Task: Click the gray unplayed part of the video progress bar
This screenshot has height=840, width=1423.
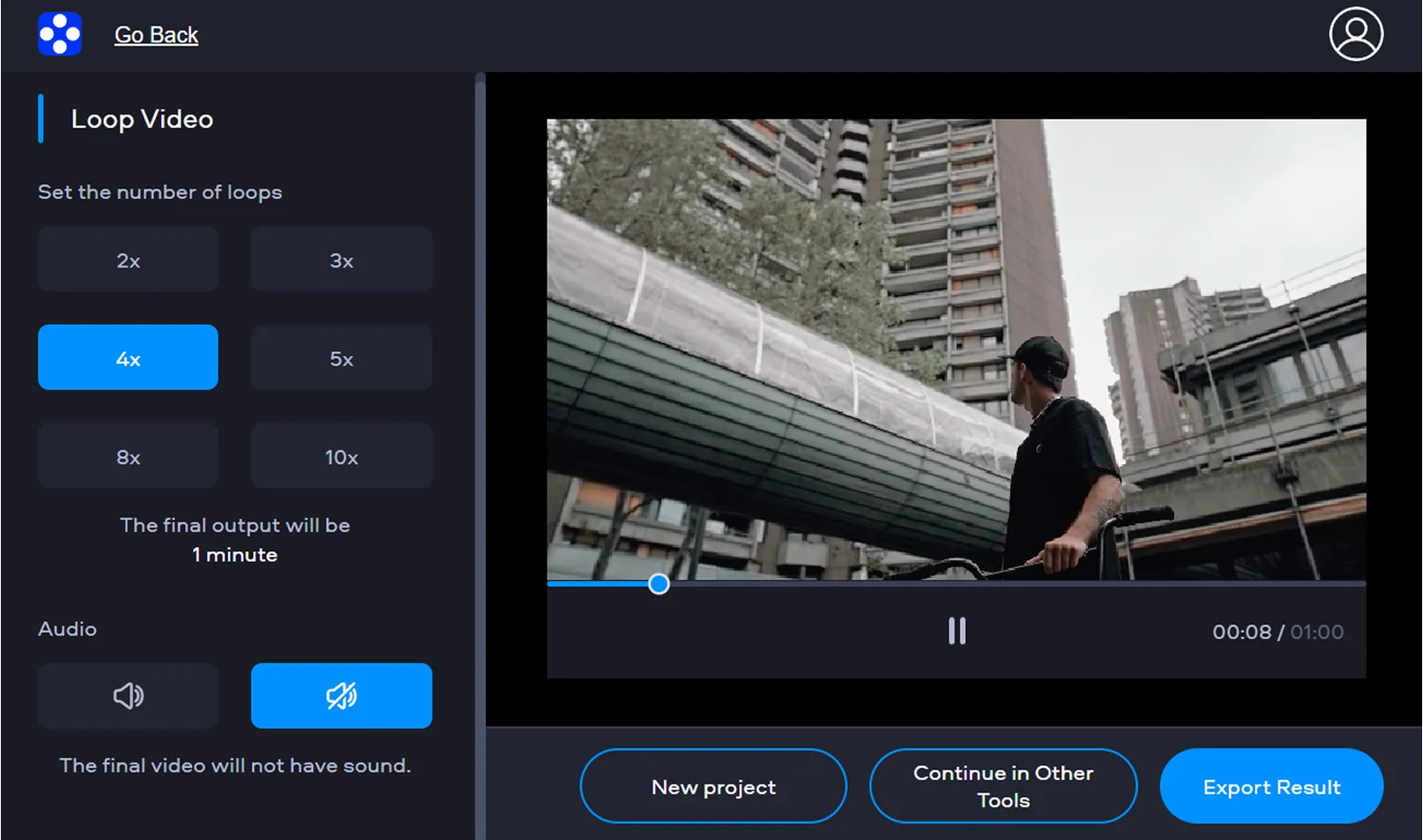Action: (x=1013, y=584)
